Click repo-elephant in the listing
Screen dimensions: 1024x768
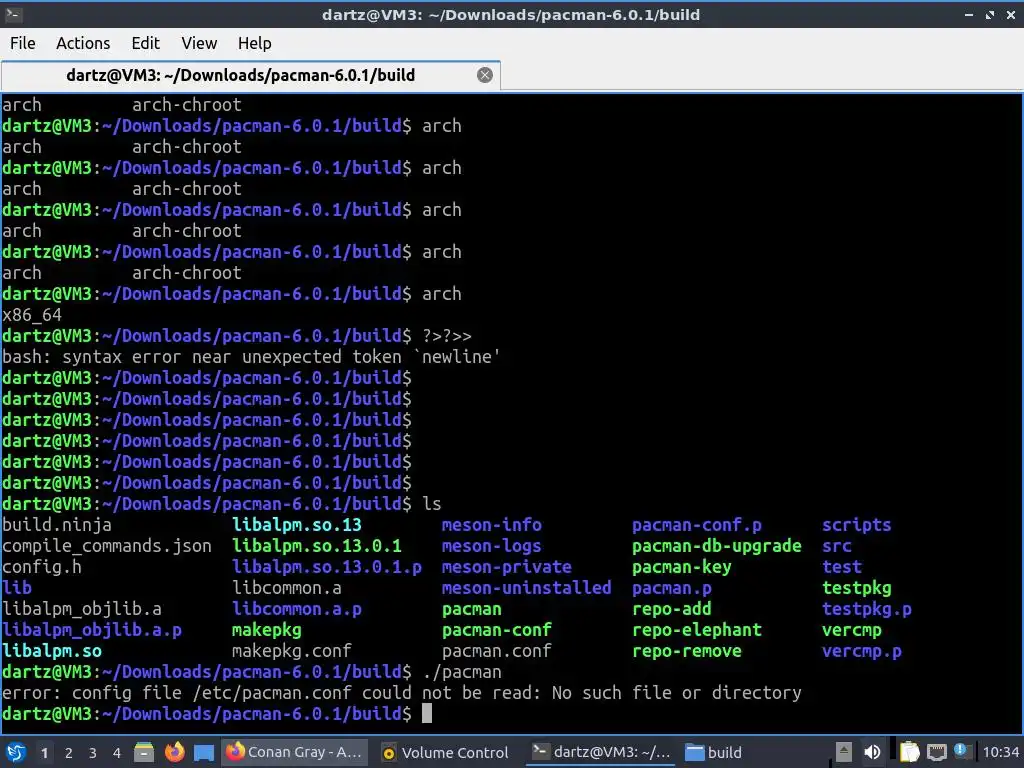697,630
